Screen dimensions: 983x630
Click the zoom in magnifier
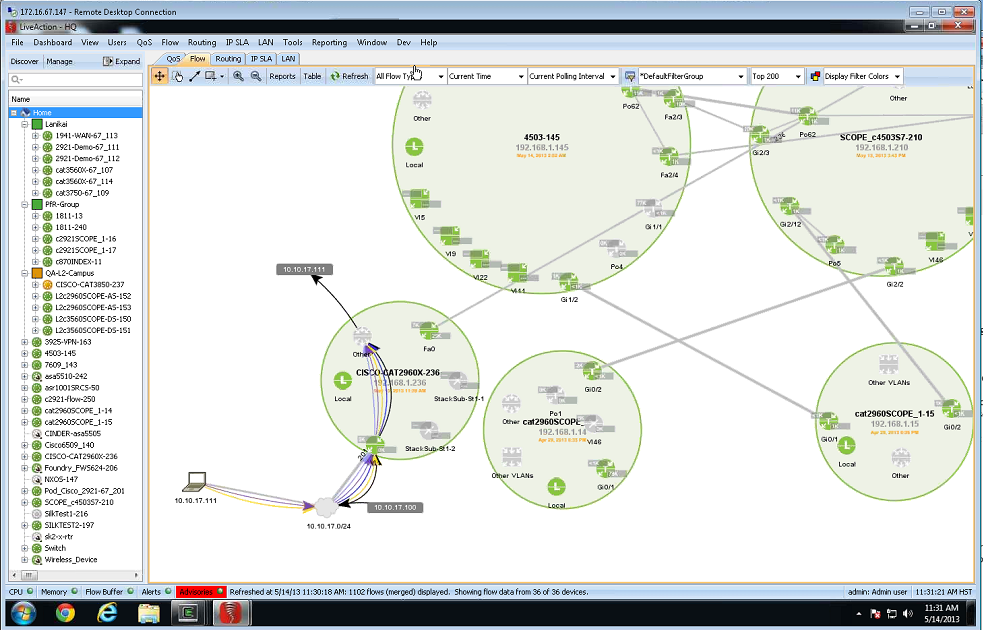(238, 76)
